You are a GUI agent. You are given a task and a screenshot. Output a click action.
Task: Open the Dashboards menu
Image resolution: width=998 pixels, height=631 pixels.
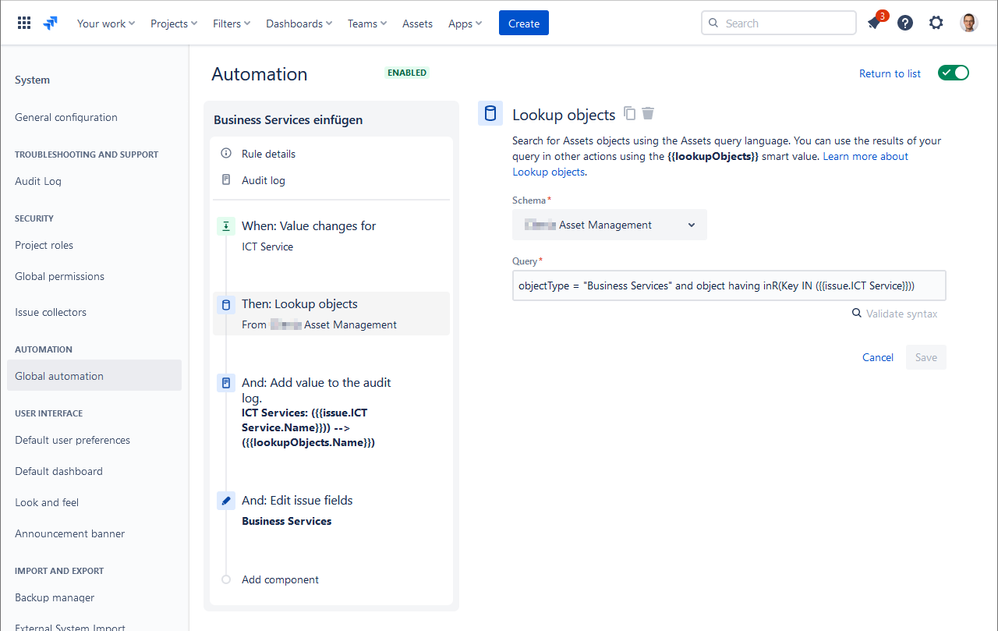(299, 24)
